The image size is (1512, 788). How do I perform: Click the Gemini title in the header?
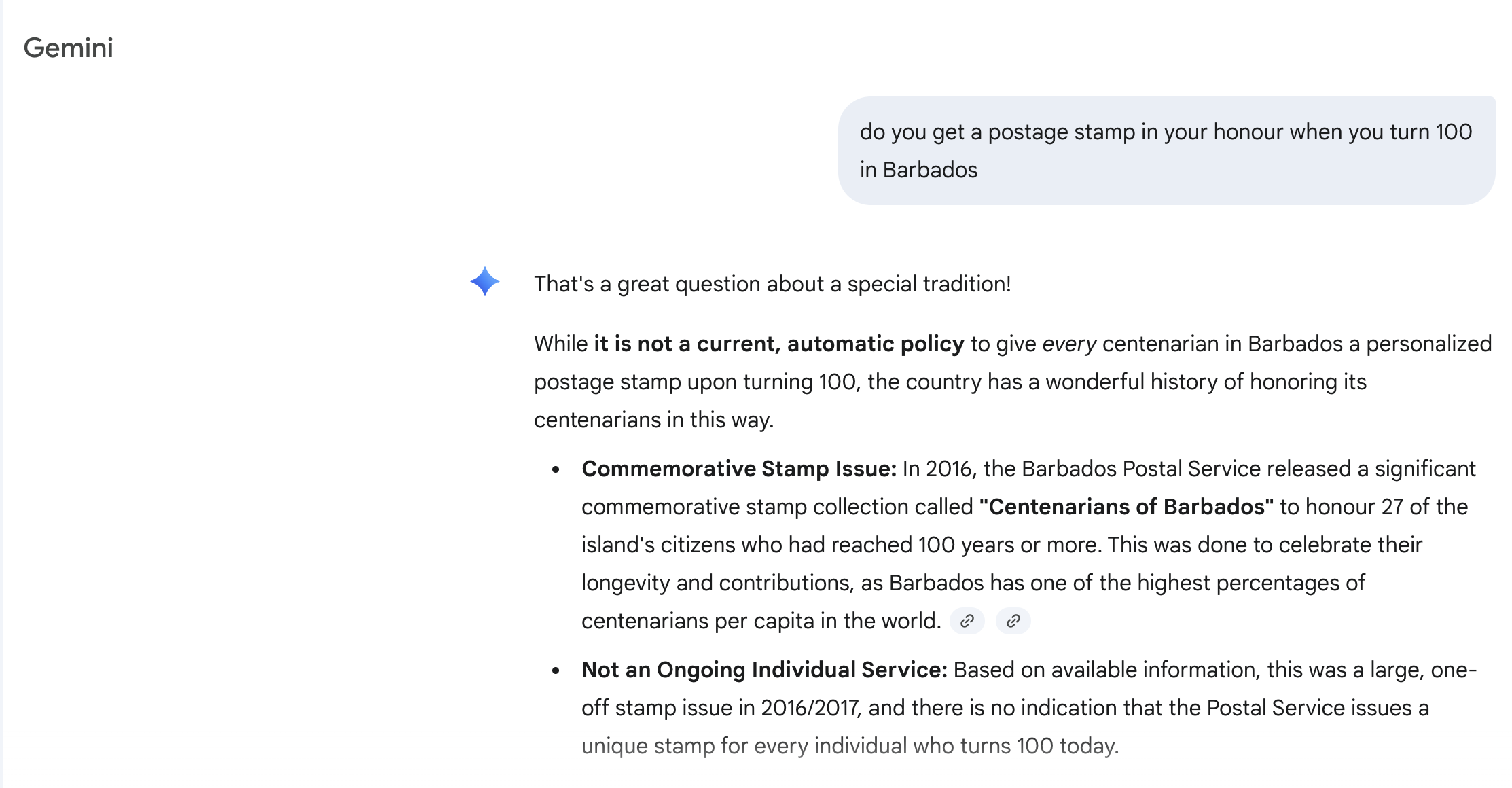(69, 48)
